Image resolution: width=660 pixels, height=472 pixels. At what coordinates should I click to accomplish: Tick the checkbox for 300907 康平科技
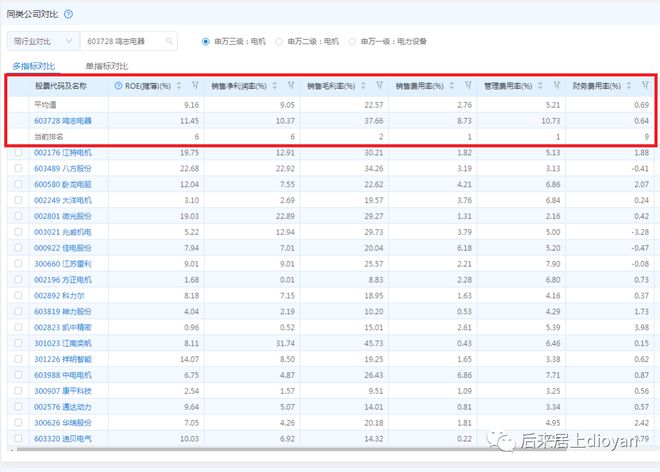19,391
